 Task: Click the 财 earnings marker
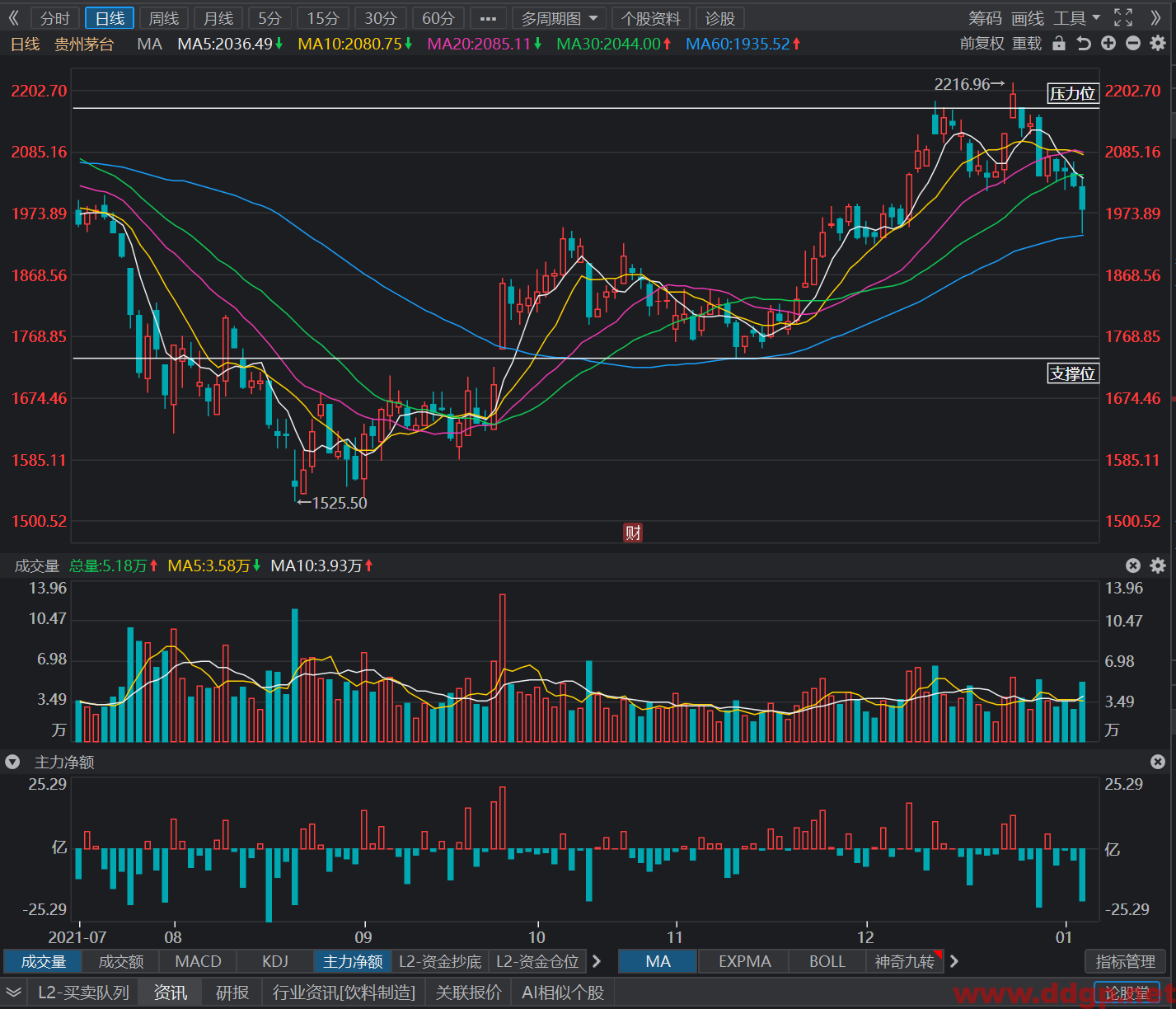(633, 533)
